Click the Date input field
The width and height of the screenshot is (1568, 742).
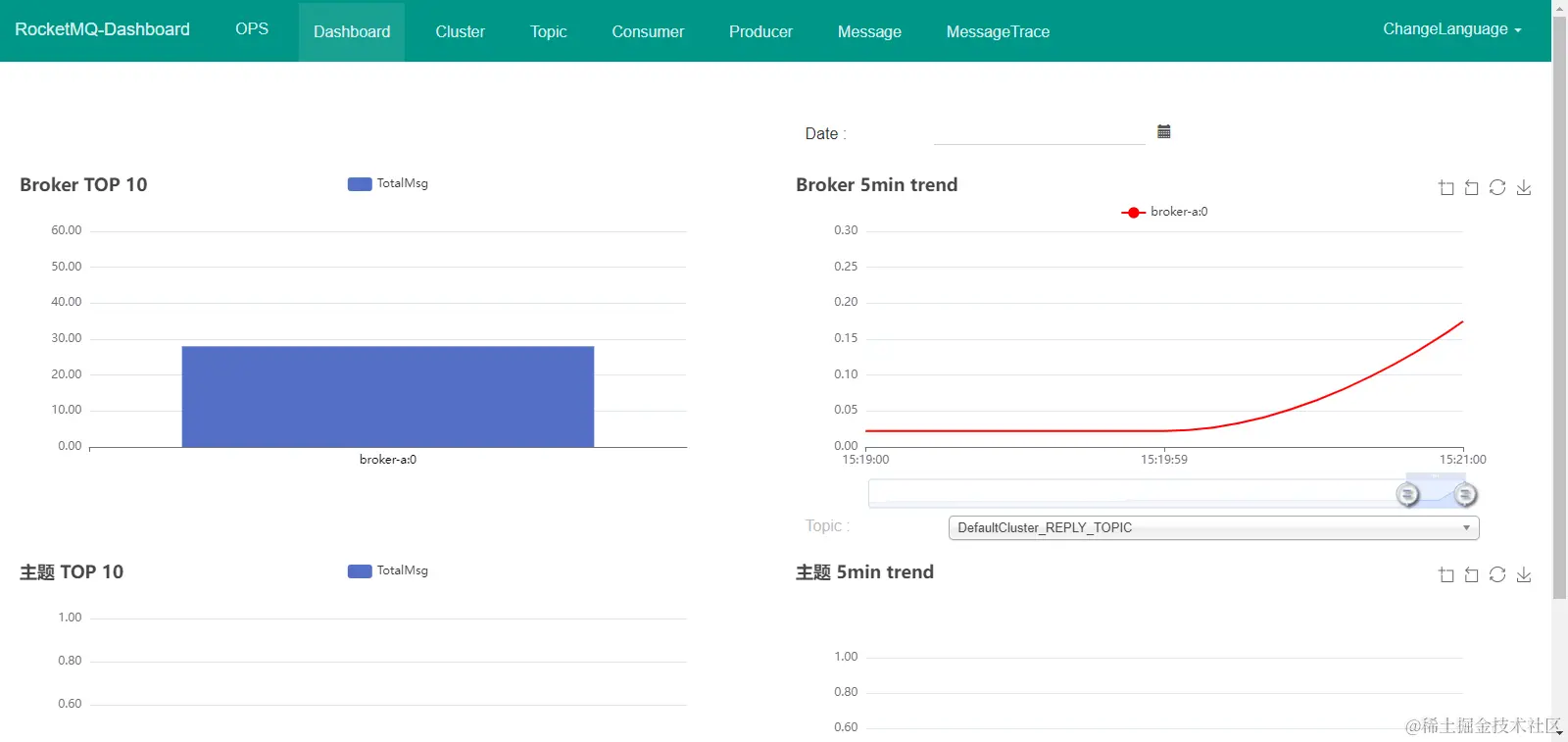click(1039, 132)
